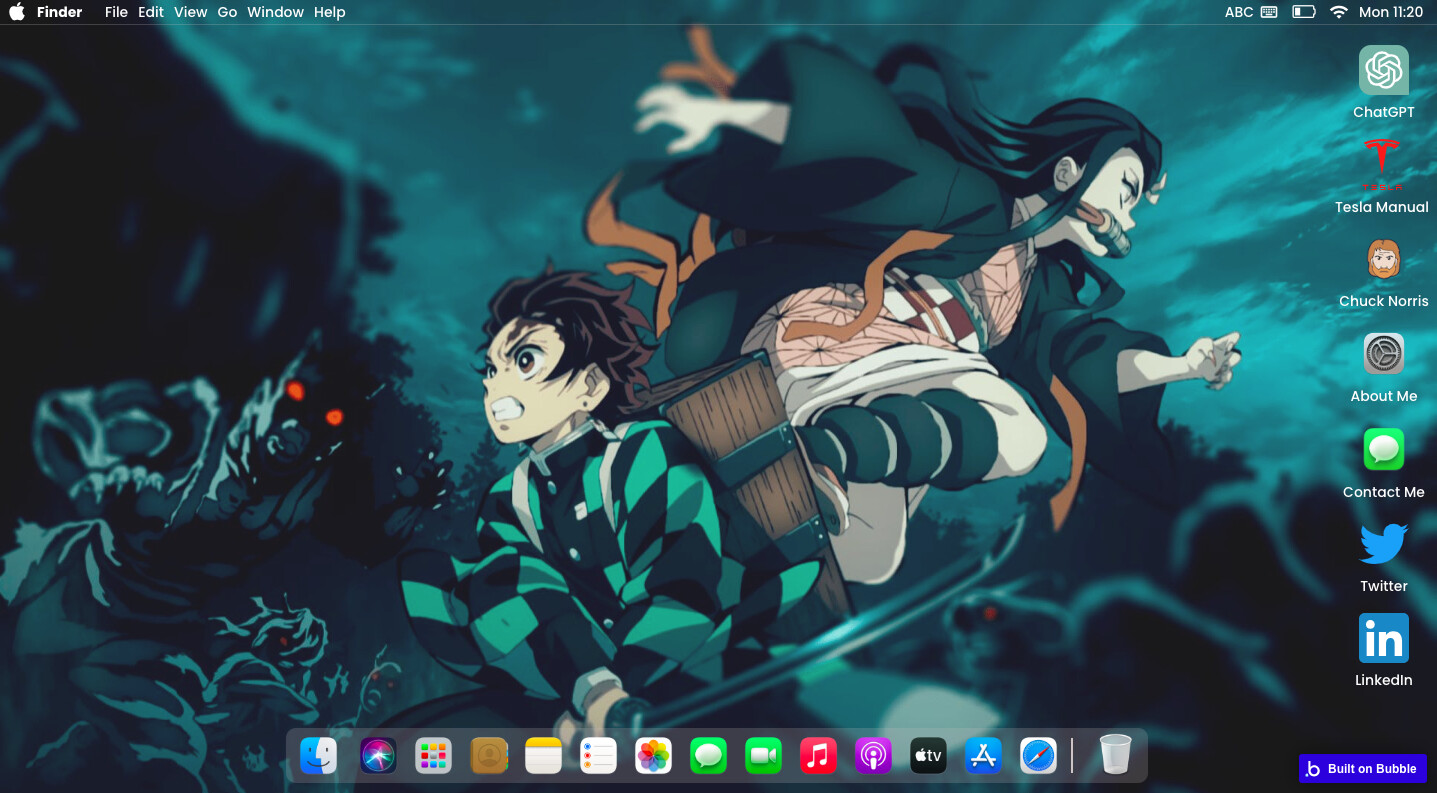This screenshot has width=1437, height=793.
Task: Open the Photos app in the dock
Action: 654,755
